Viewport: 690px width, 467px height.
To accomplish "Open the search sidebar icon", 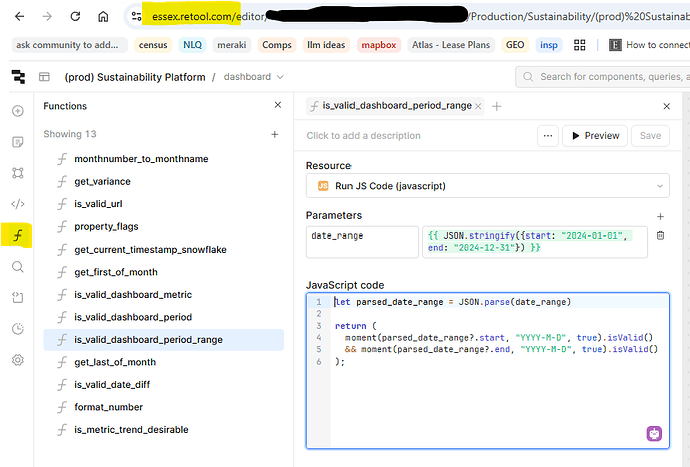I will pyautogui.click(x=18, y=267).
